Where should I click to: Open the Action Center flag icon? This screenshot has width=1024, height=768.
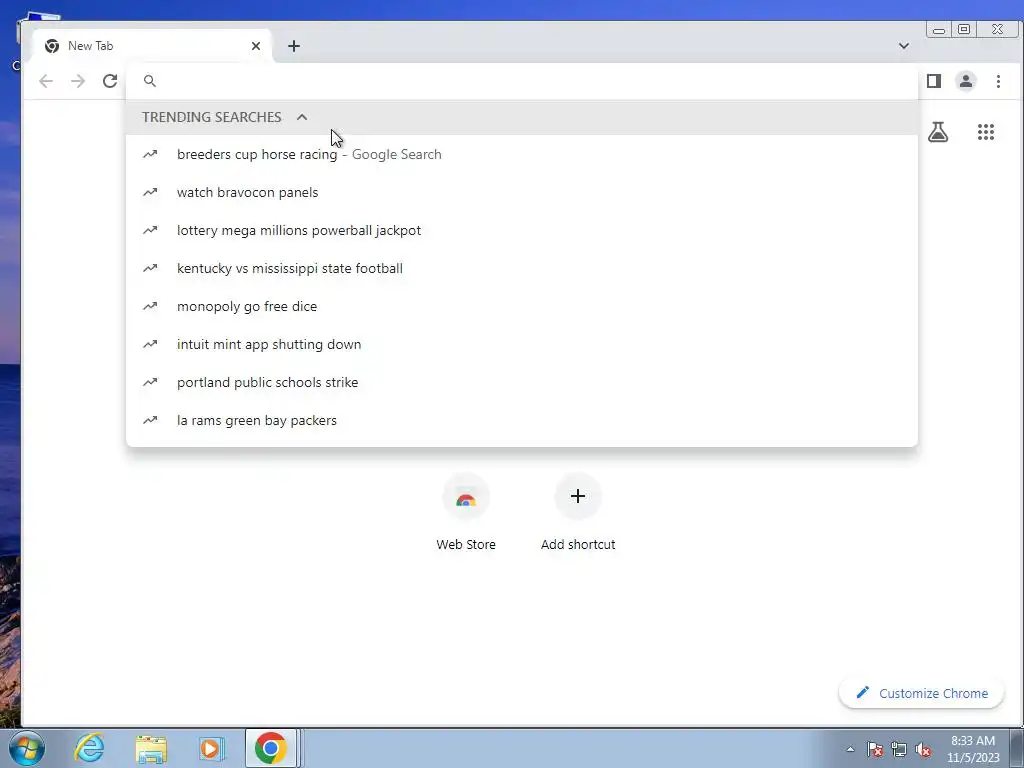pyautogui.click(x=875, y=749)
